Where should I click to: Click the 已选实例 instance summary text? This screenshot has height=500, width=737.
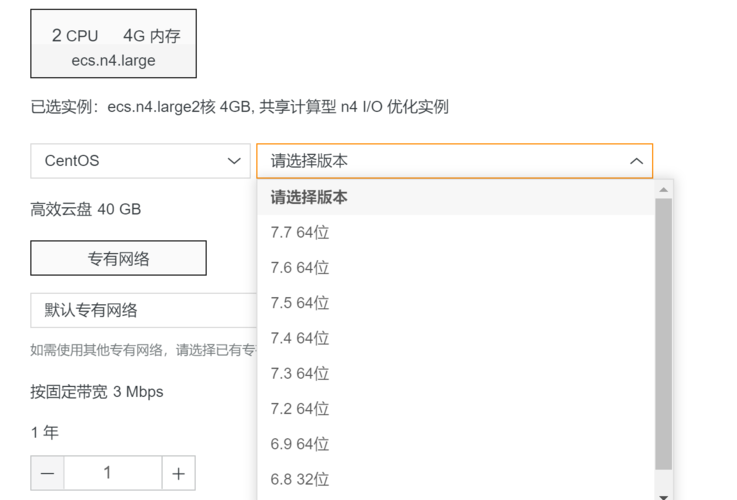tap(239, 107)
